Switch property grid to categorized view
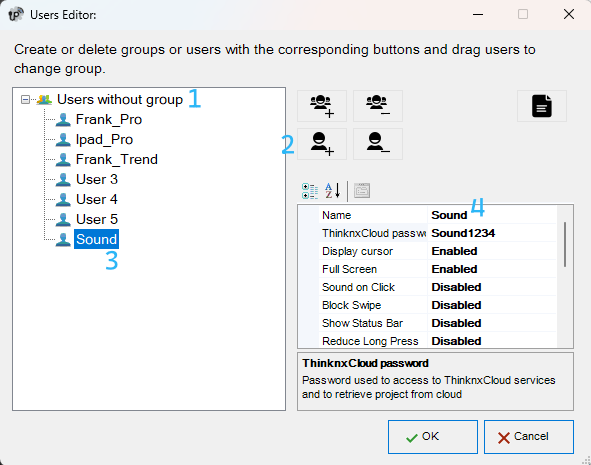Screen dimensions: 591x465 (x=310, y=191)
